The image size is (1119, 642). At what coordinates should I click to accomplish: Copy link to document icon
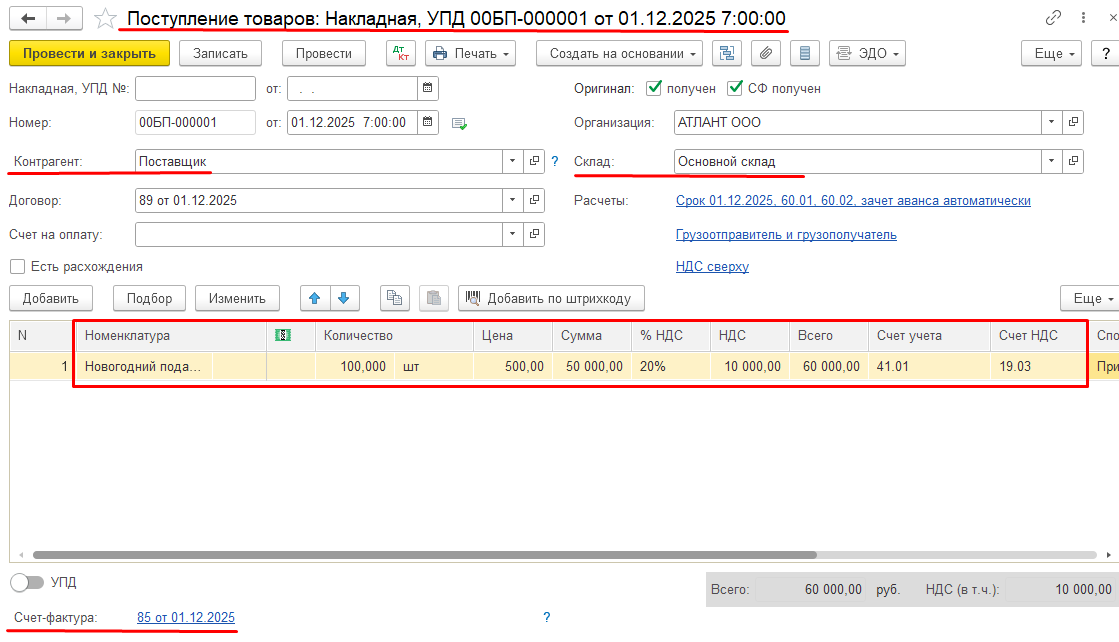click(x=1053, y=18)
